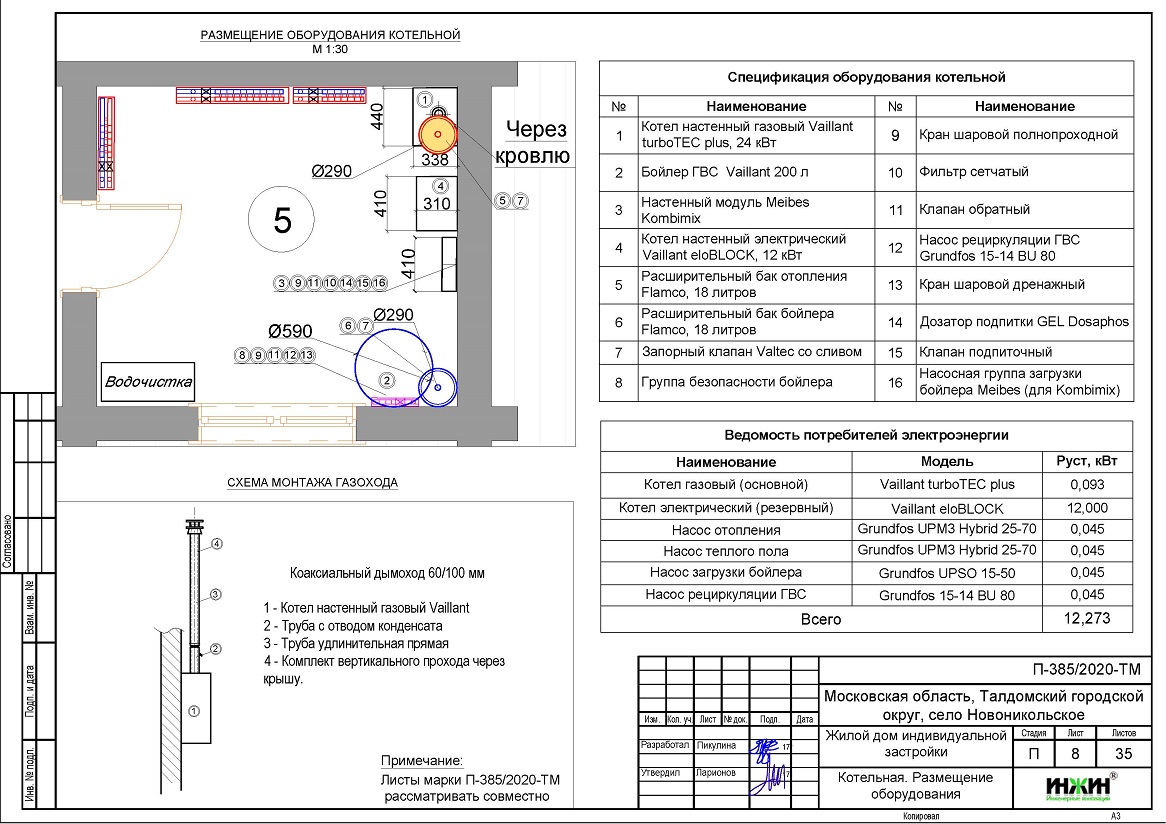Select the Размещение оборудования котельной heading
The image size is (1166, 824).
coord(330,35)
